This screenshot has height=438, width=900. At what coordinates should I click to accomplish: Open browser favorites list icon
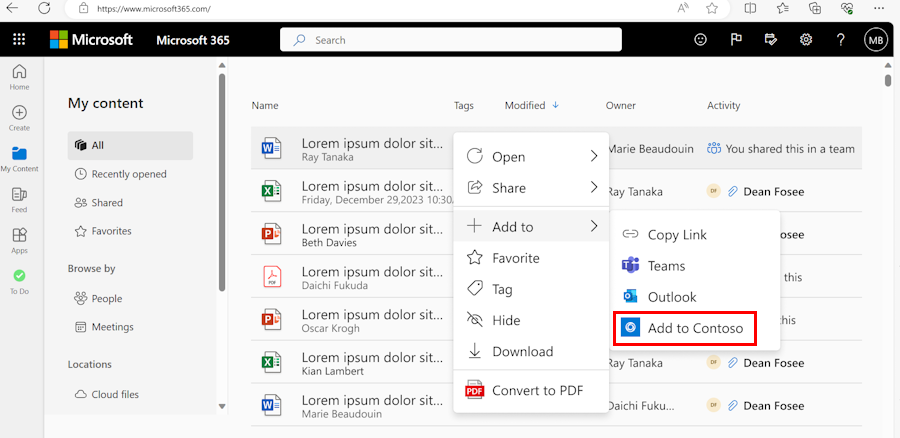782,8
